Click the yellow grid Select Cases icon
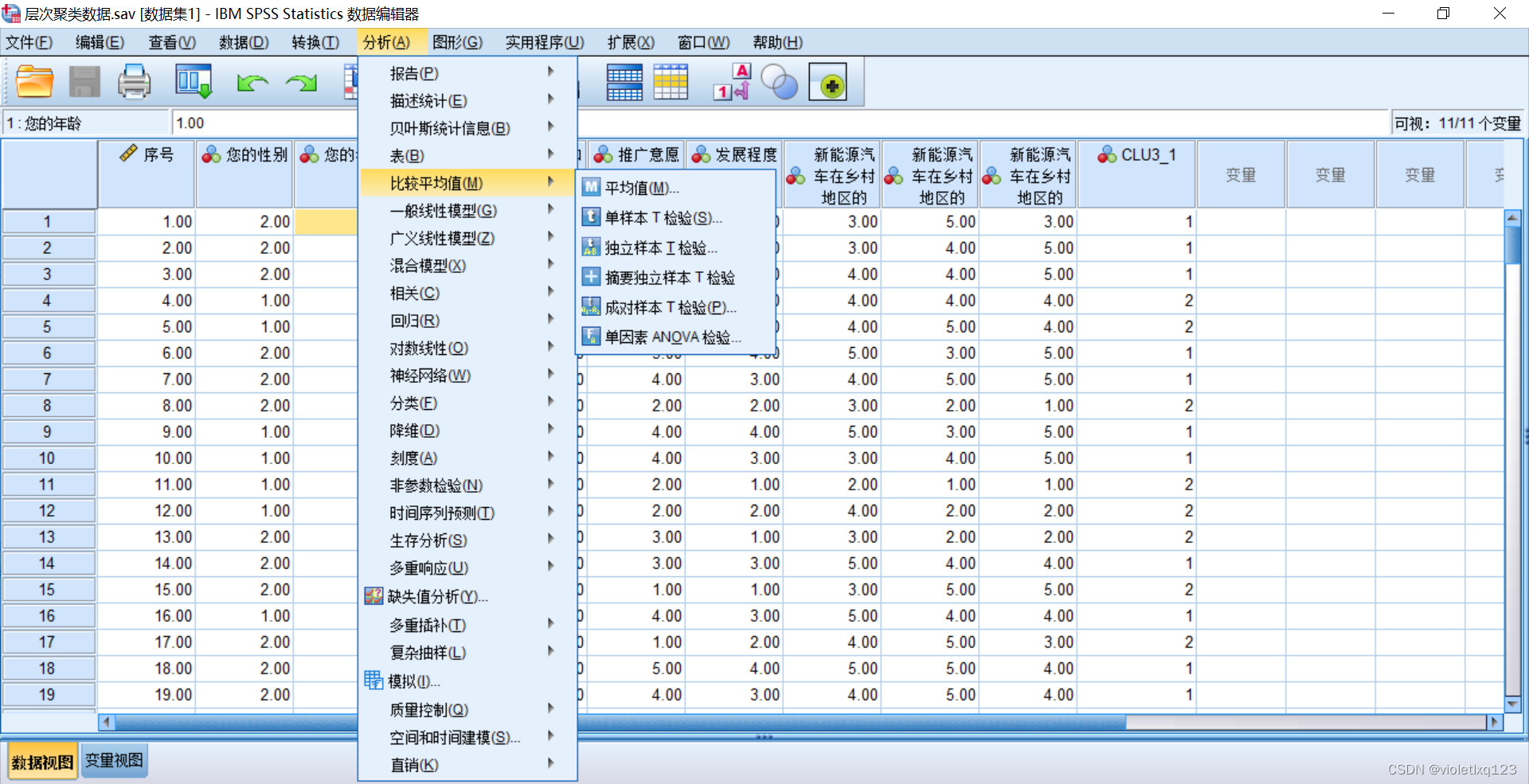1529x784 pixels. point(671,82)
